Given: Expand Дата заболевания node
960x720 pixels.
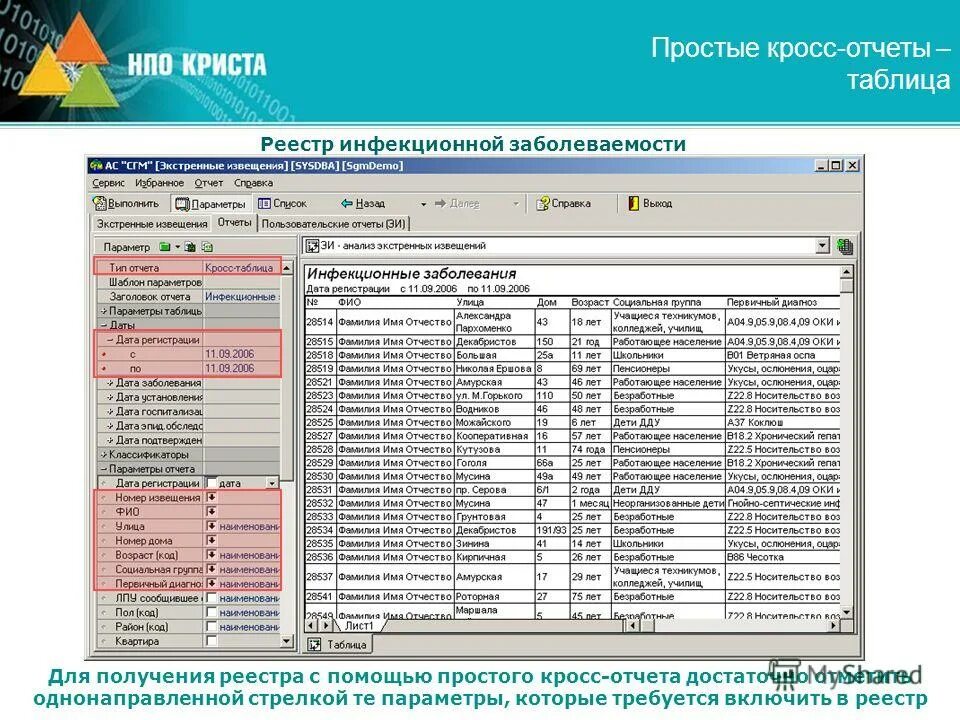Looking at the screenshot, I should pos(110,383).
